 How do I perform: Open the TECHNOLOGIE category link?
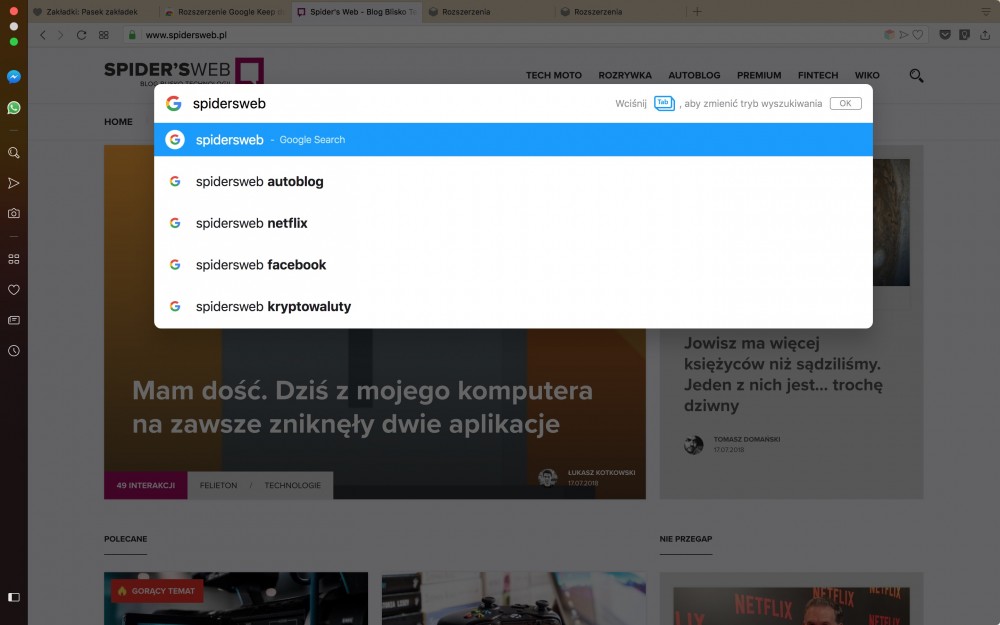[x=293, y=485]
